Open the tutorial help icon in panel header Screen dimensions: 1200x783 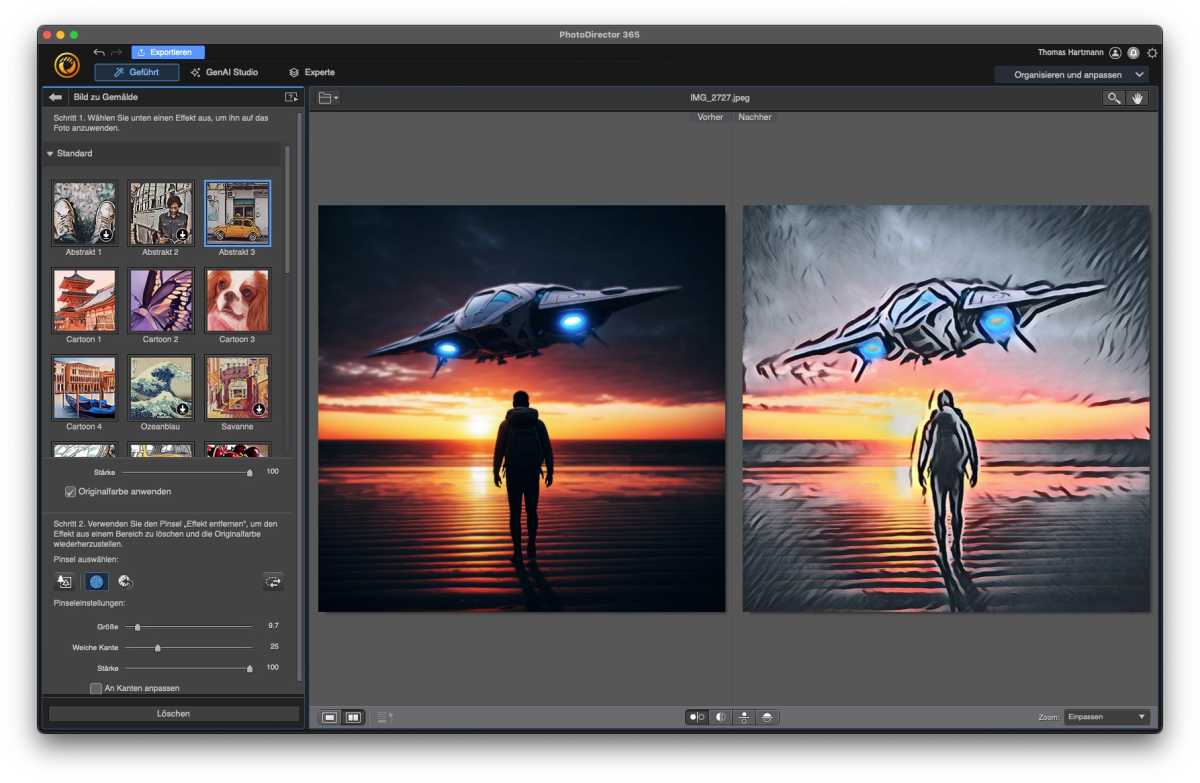point(291,97)
